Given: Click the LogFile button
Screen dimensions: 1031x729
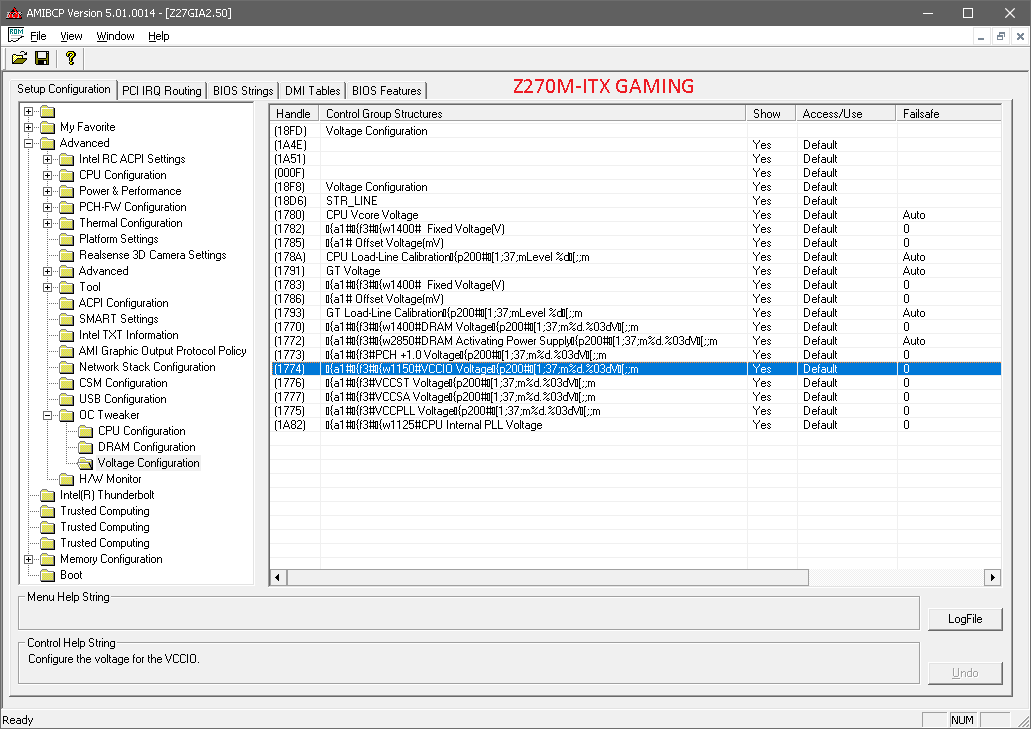Looking at the screenshot, I should pos(965,619).
